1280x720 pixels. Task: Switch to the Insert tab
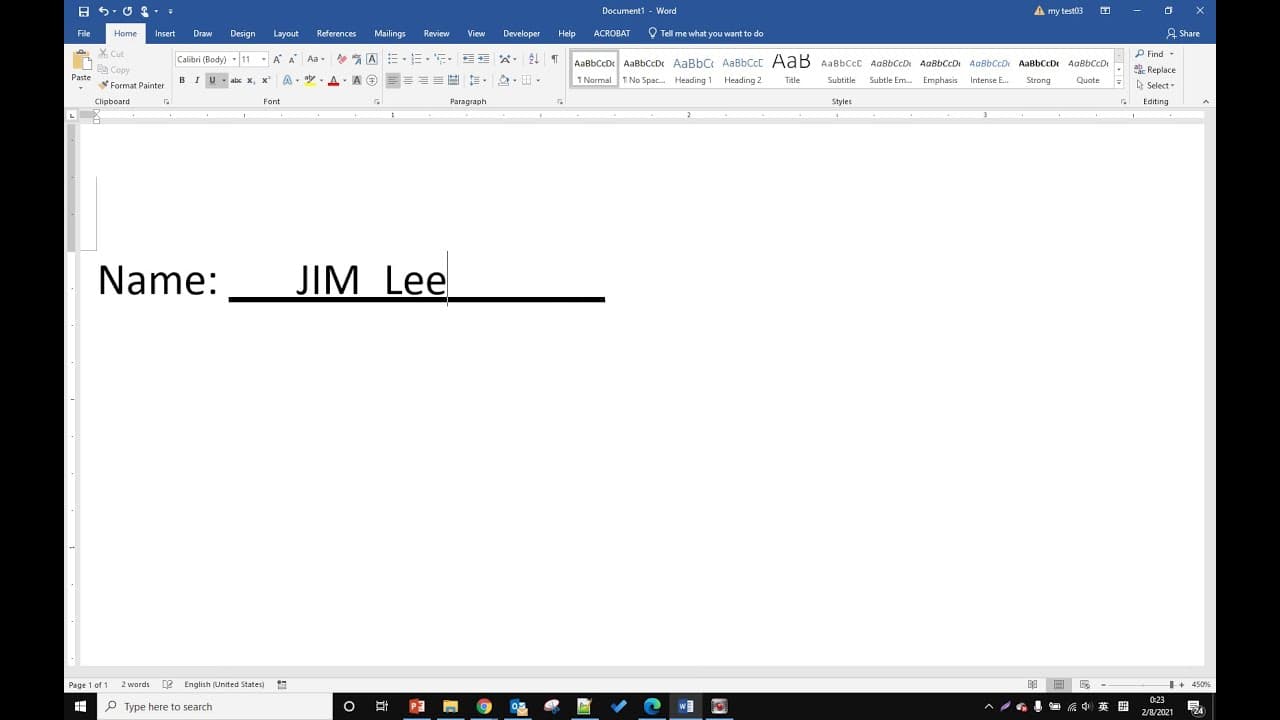click(x=165, y=33)
